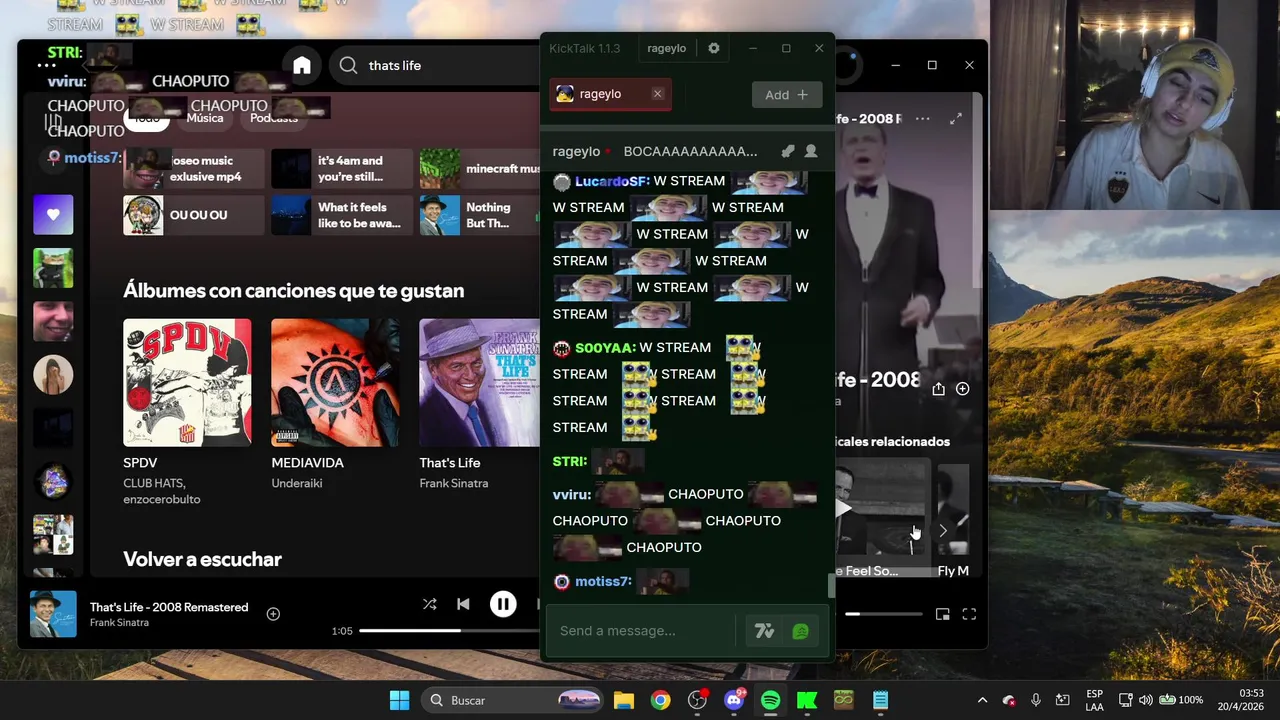Image resolution: width=1280 pixels, height=720 pixels.
Task: Open the What it feels like to be awake tile
Action: [342, 215]
